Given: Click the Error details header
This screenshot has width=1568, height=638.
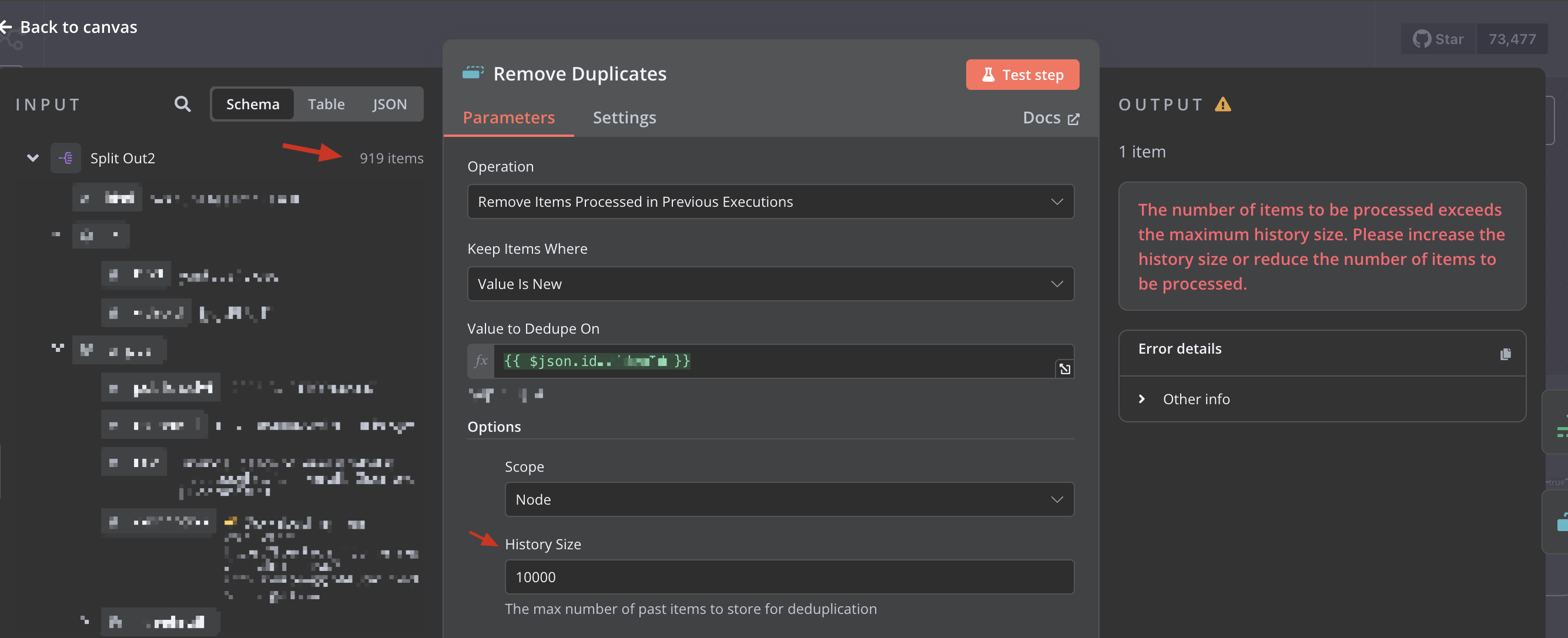Looking at the screenshot, I should [x=1180, y=348].
